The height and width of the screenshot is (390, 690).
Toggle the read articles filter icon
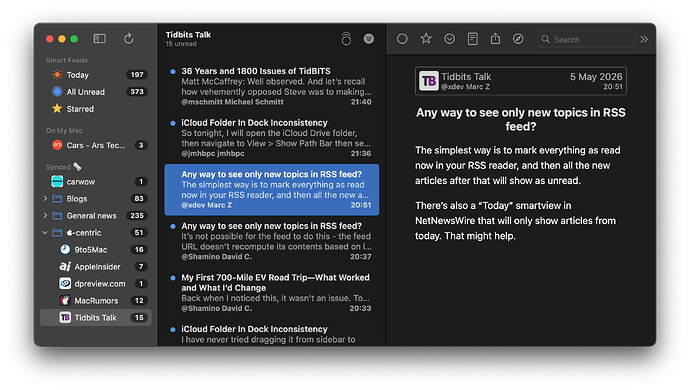pos(369,39)
